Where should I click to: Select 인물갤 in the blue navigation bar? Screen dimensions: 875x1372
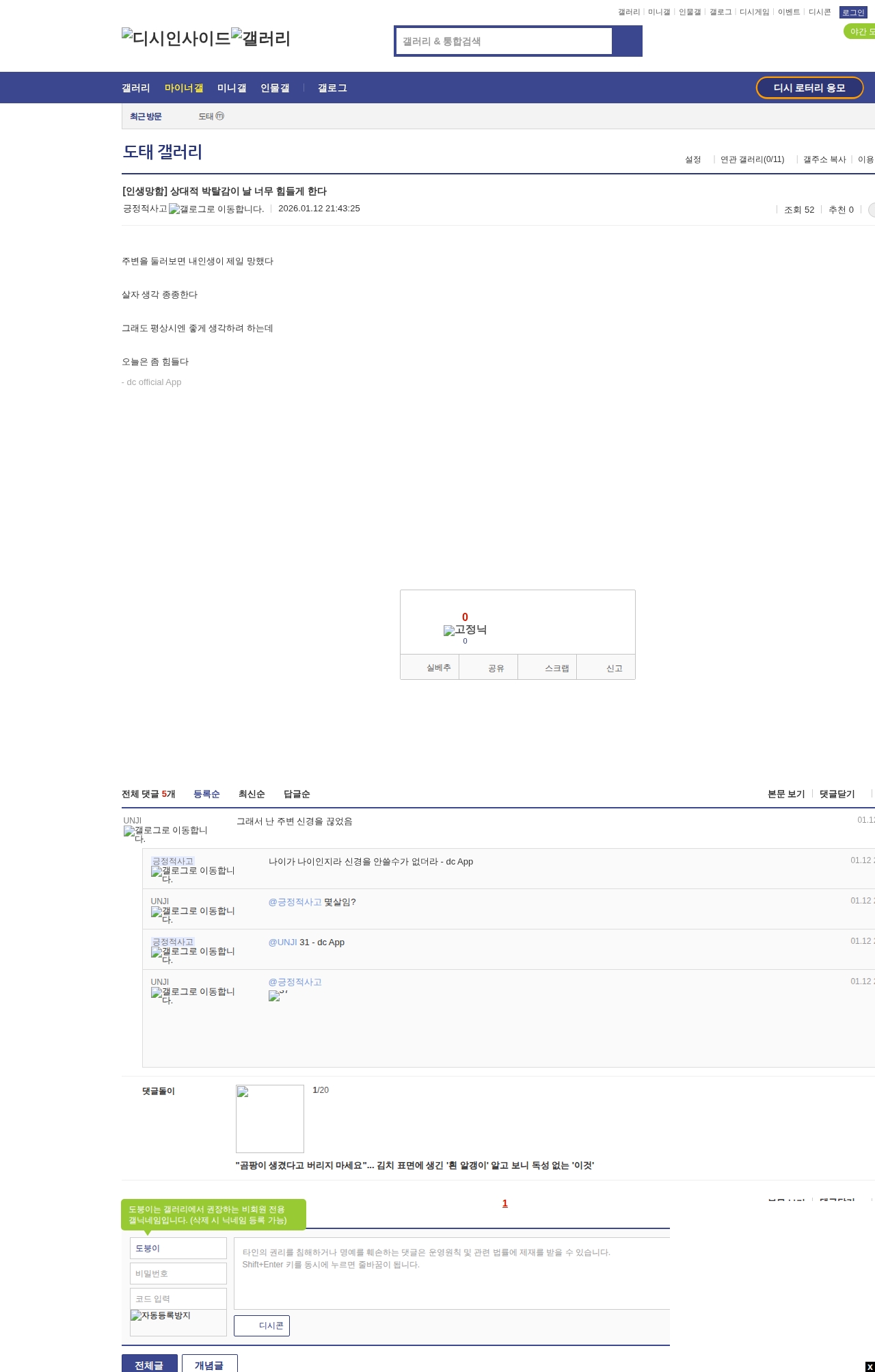[x=275, y=88]
